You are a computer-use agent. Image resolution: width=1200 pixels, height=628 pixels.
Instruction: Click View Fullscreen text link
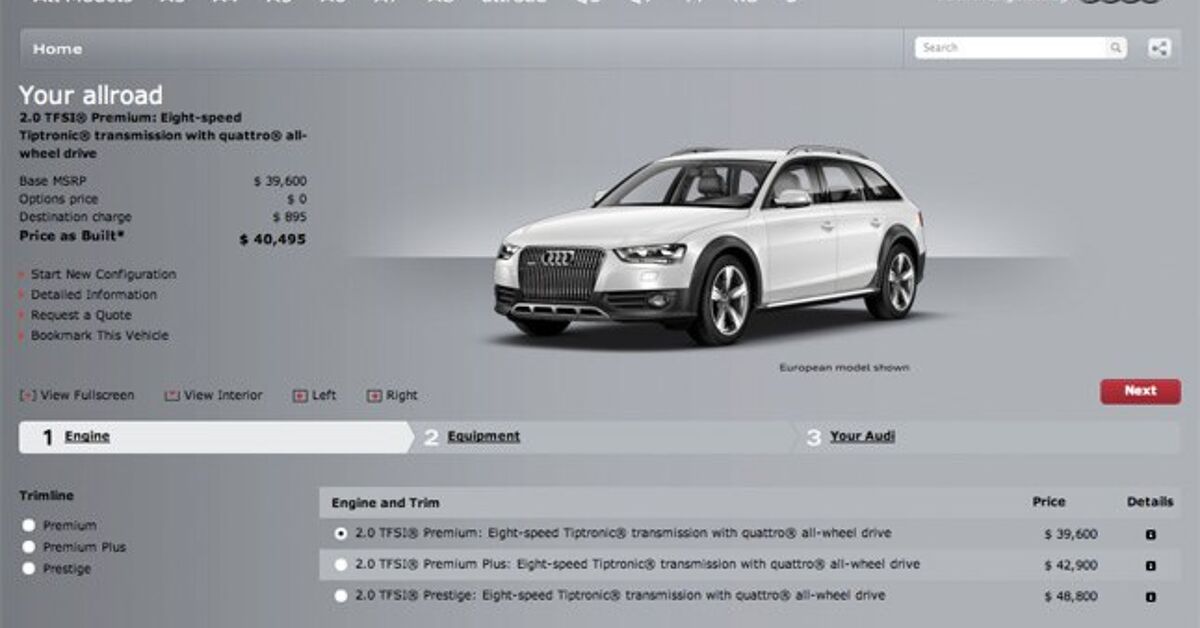pyautogui.click(x=87, y=395)
